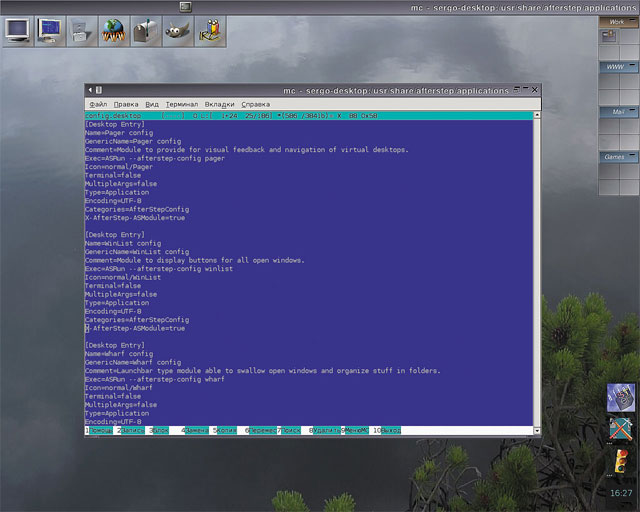Click 'Exec=ASRun --afterstep-config wharf' line
The width and height of the screenshot is (640, 512).
pyautogui.click(x=155, y=379)
